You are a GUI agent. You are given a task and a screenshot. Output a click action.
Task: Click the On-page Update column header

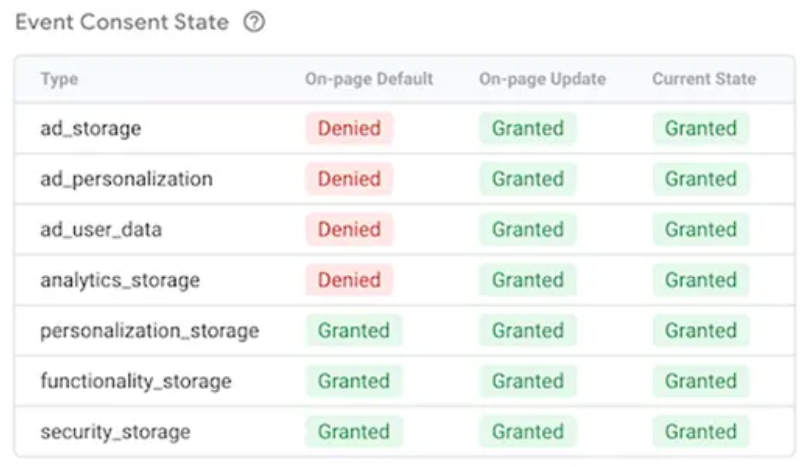(x=542, y=79)
